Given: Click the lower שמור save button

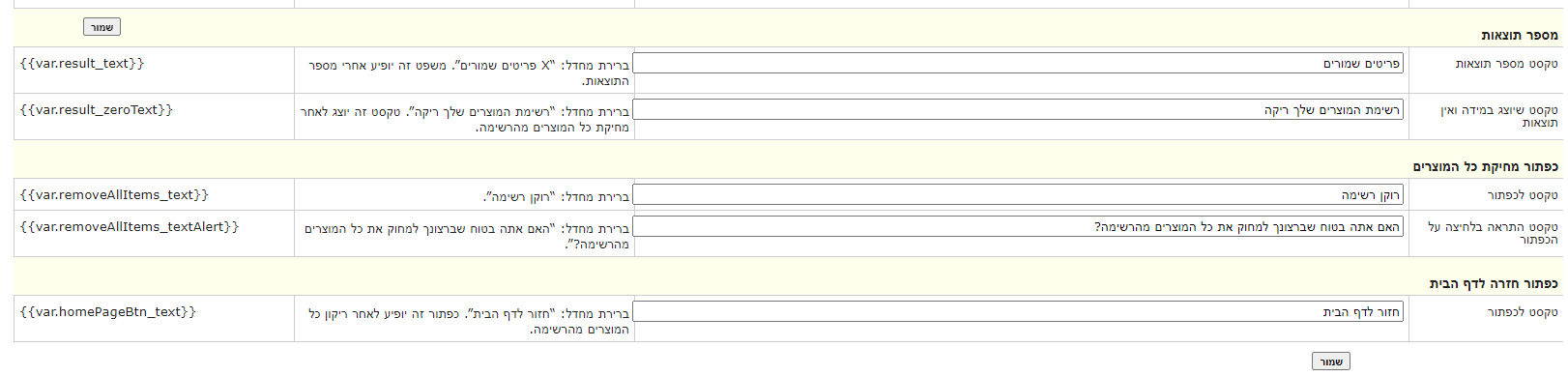Looking at the screenshot, I should (x=1331, y=362).
